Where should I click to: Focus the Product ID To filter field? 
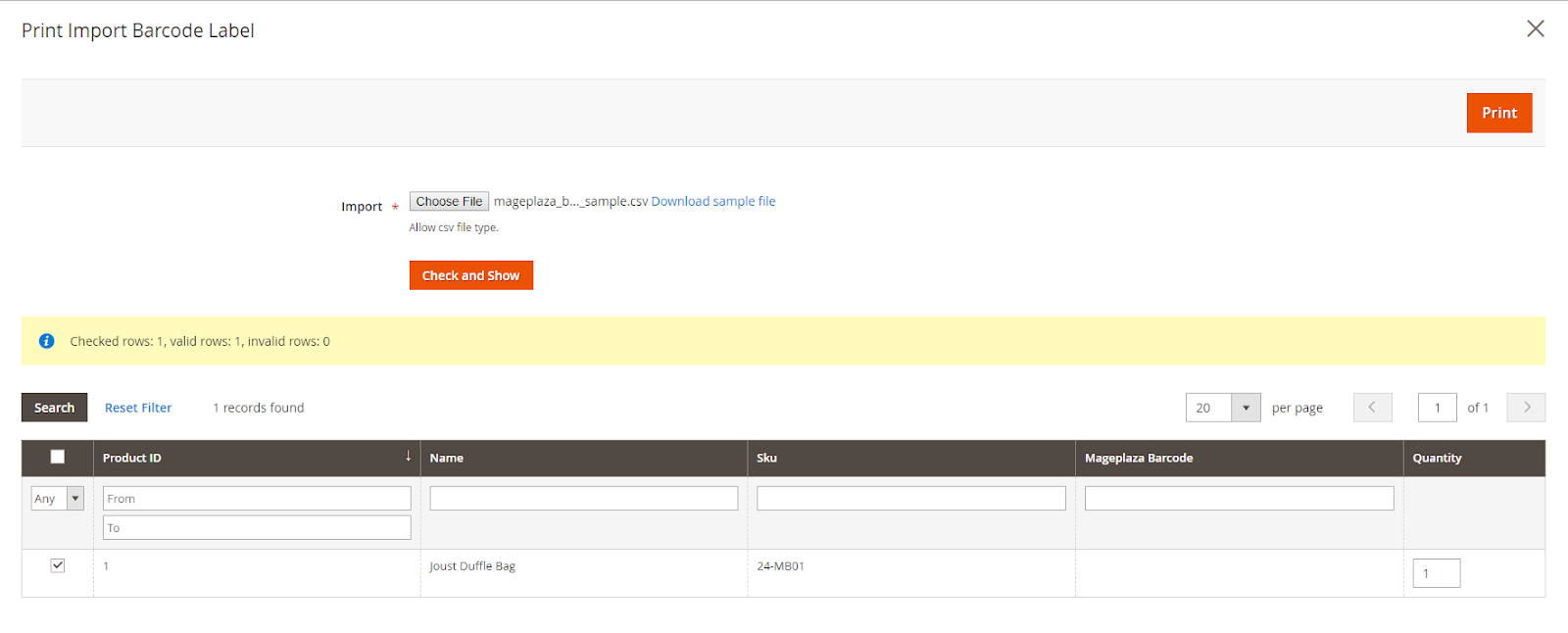[x=257, y=528]
